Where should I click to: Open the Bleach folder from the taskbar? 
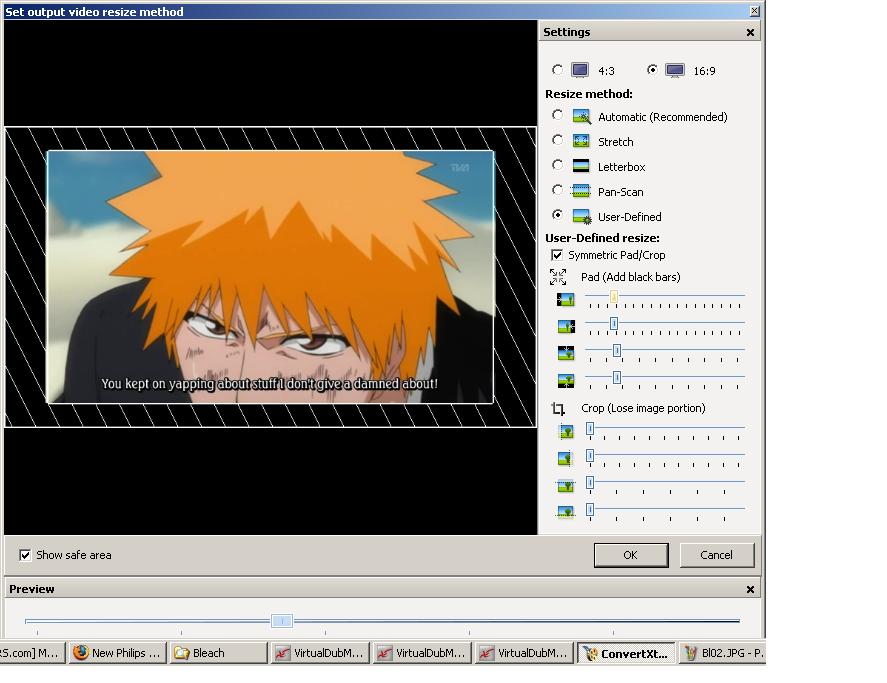coord(218,653)
